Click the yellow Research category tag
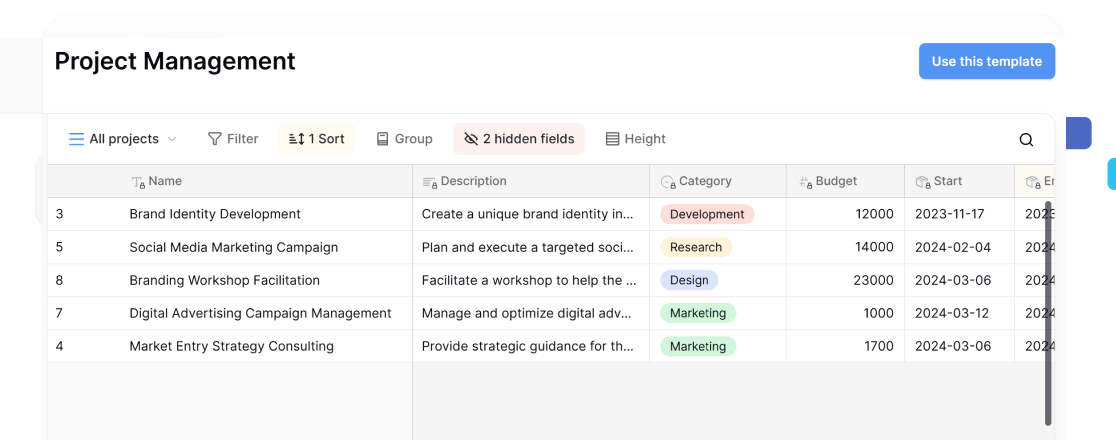The image size is (1116, 440). pos(695,247)
